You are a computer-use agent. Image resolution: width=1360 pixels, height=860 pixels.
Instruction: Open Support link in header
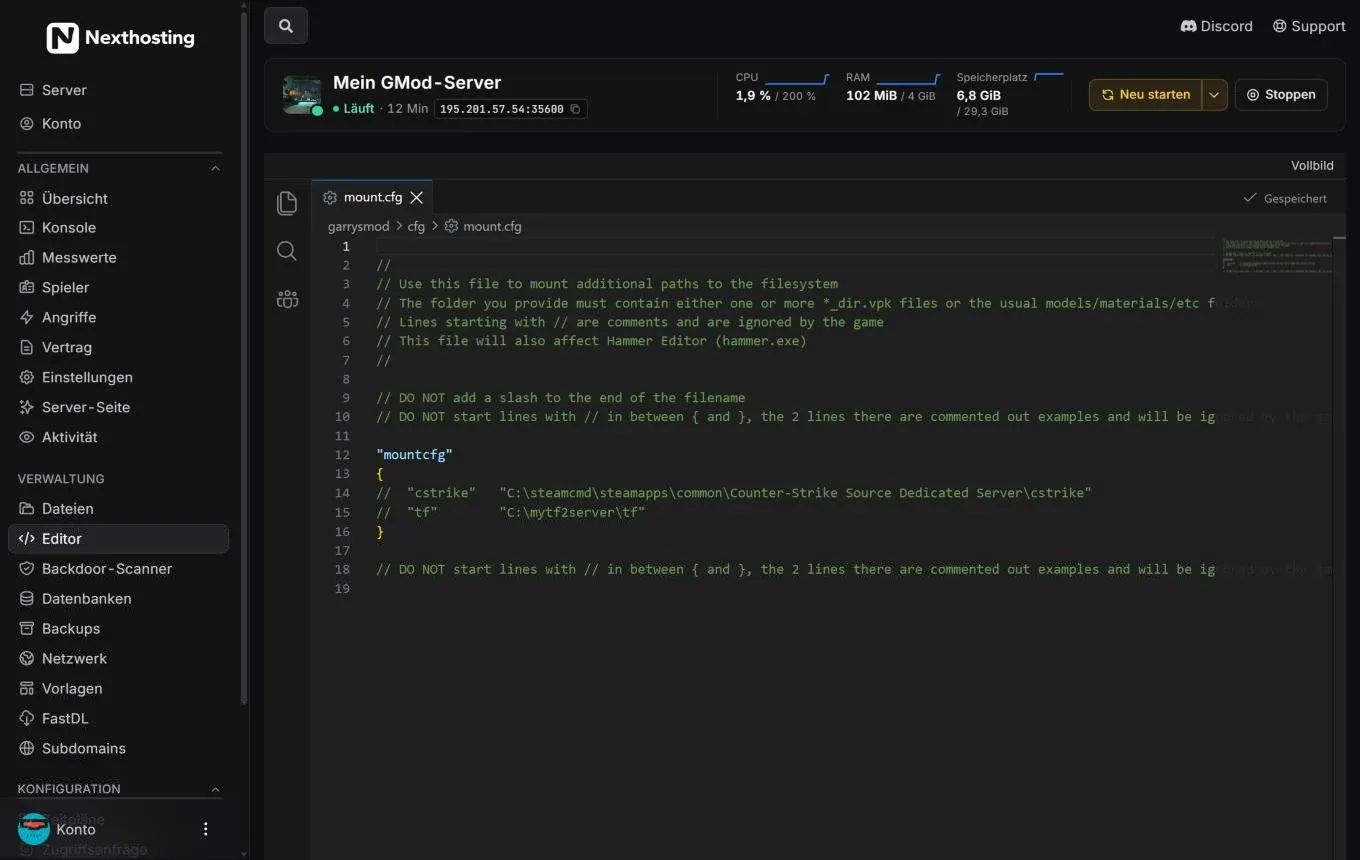coord(1309,26)
